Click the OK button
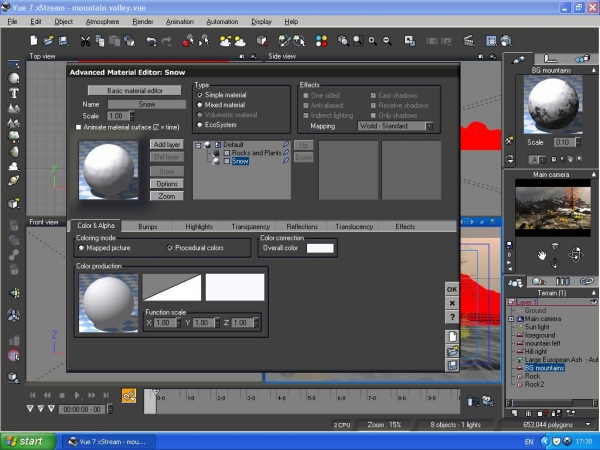This screenshot has height=450, width=600. click(452, 289)
